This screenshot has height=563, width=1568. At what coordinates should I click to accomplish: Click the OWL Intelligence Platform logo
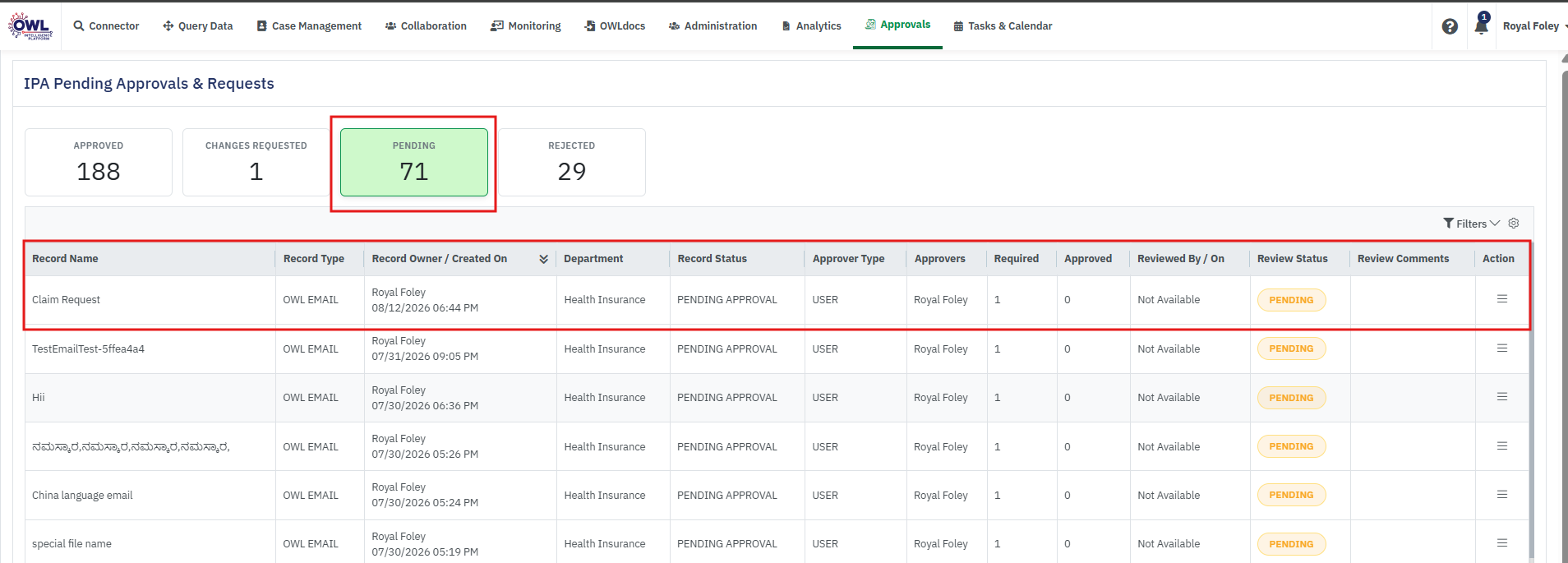click(30, 26)
